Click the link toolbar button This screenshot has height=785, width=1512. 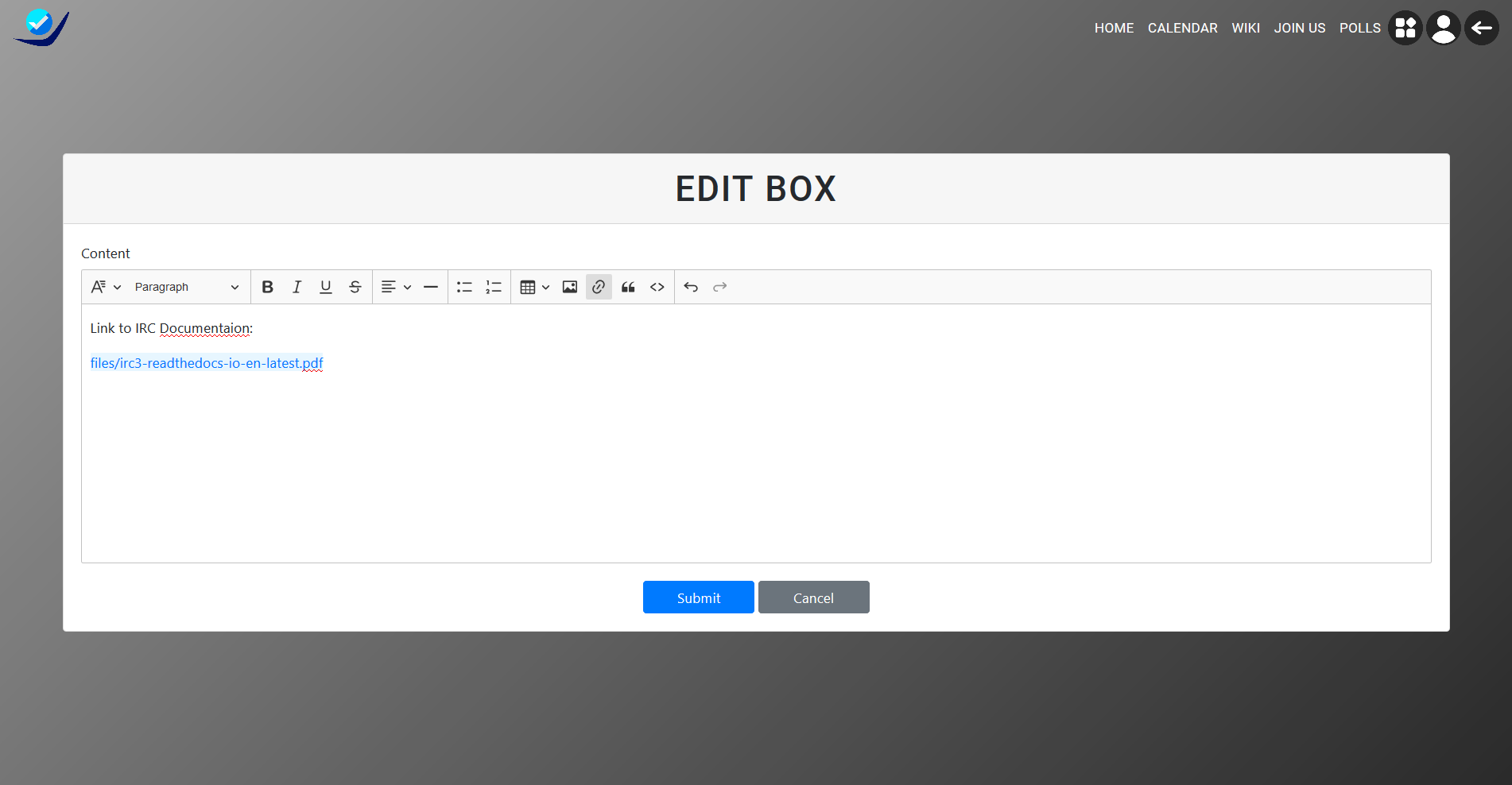[599, 287]
